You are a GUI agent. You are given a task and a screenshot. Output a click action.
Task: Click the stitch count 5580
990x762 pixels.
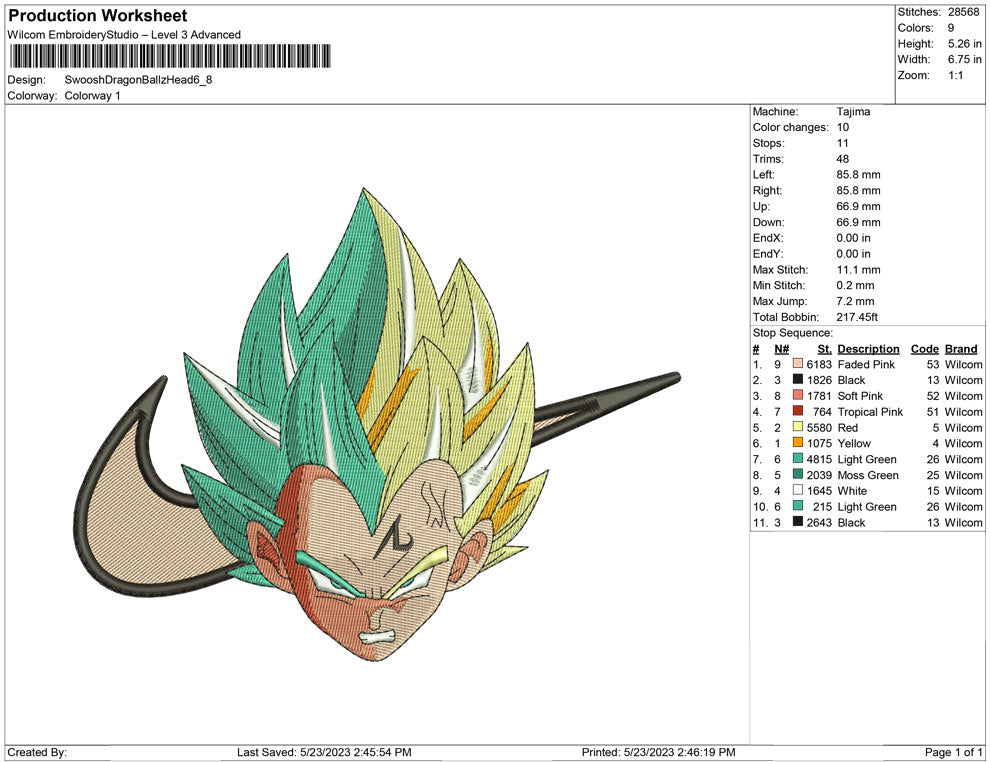click(x=819, y=427)
